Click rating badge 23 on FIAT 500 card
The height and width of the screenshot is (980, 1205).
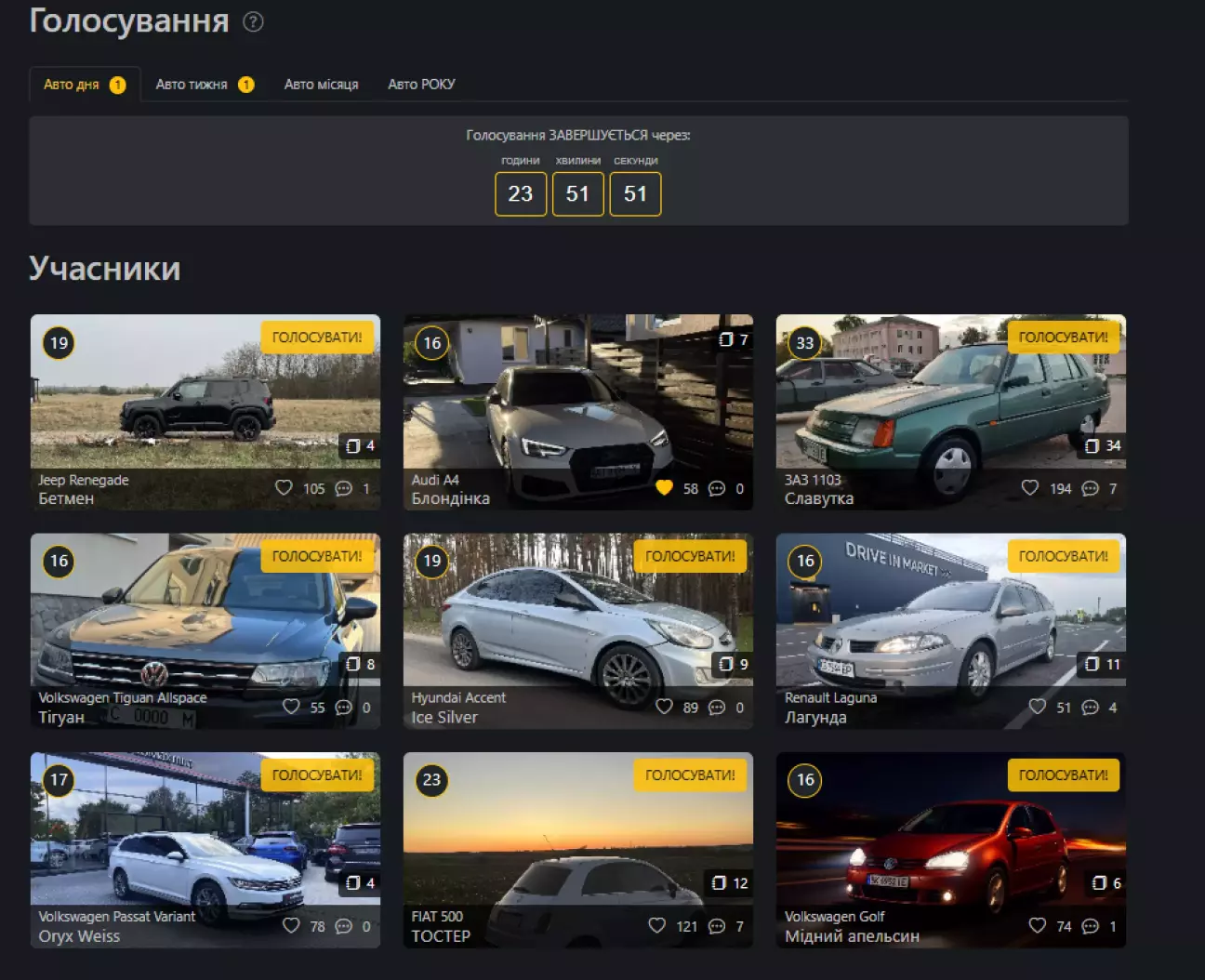(431, 779)
